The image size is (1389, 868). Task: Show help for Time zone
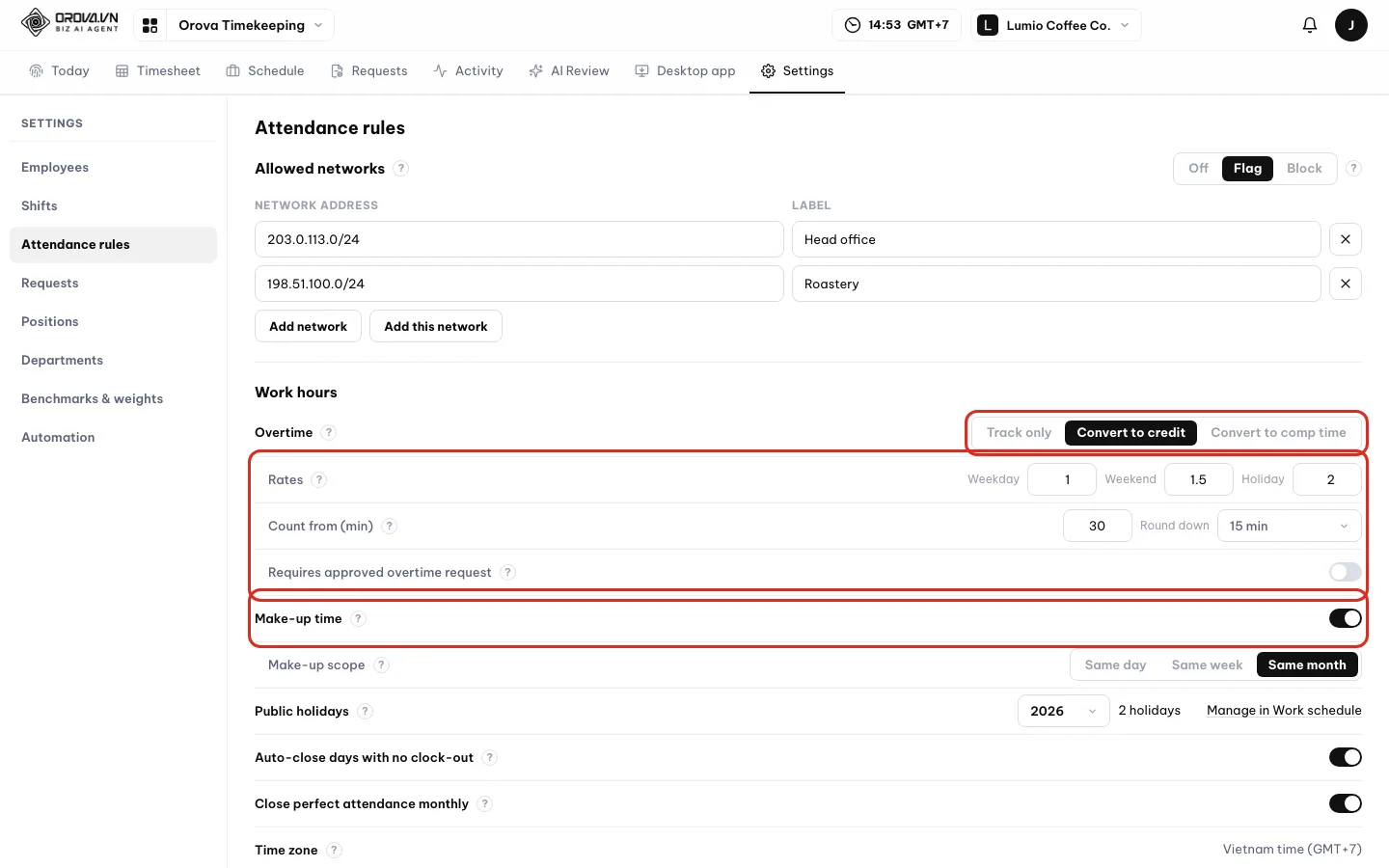pyautogui.click(x=334, y=850)
